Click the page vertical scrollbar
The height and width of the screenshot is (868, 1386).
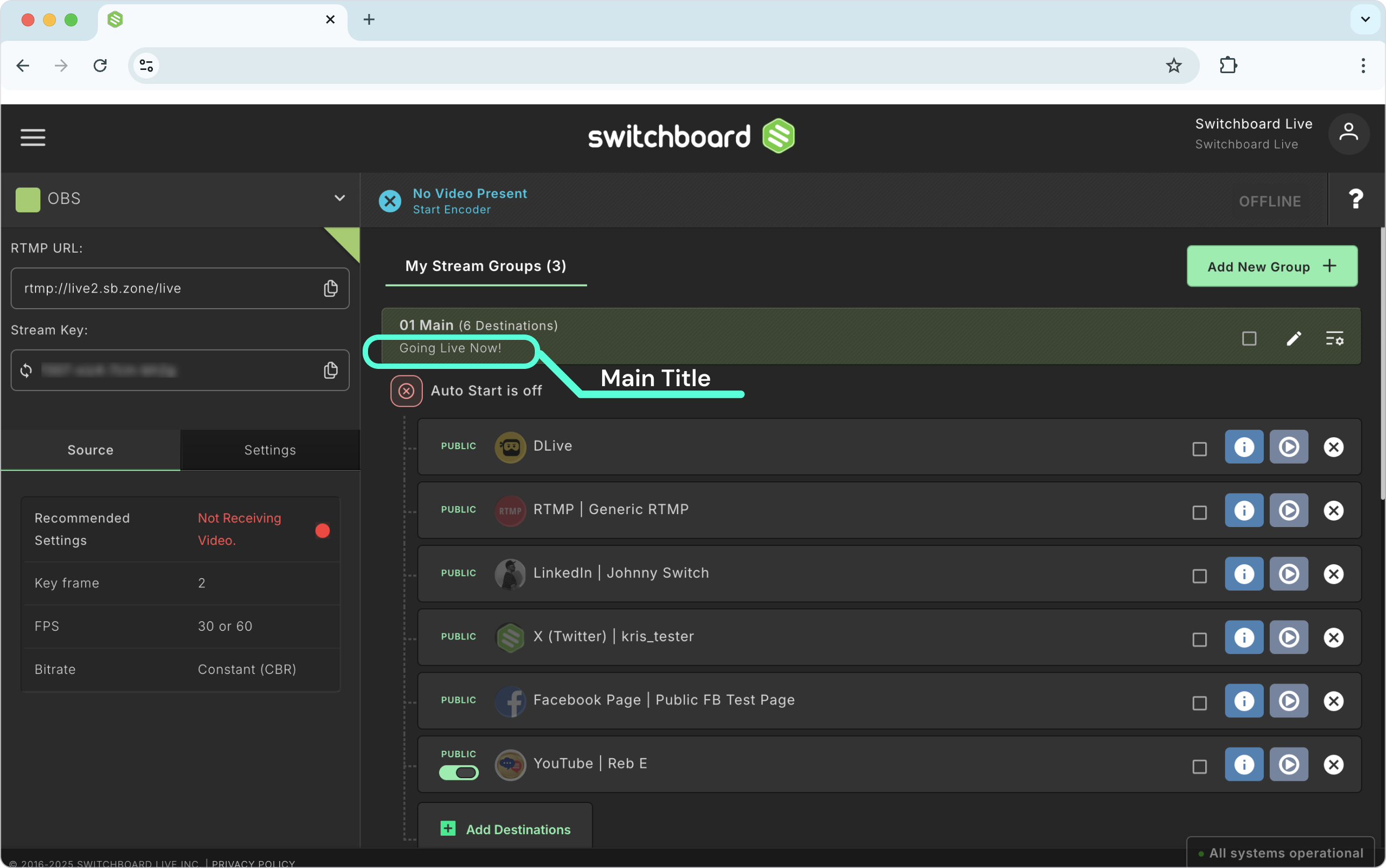tap(1382, 364)
